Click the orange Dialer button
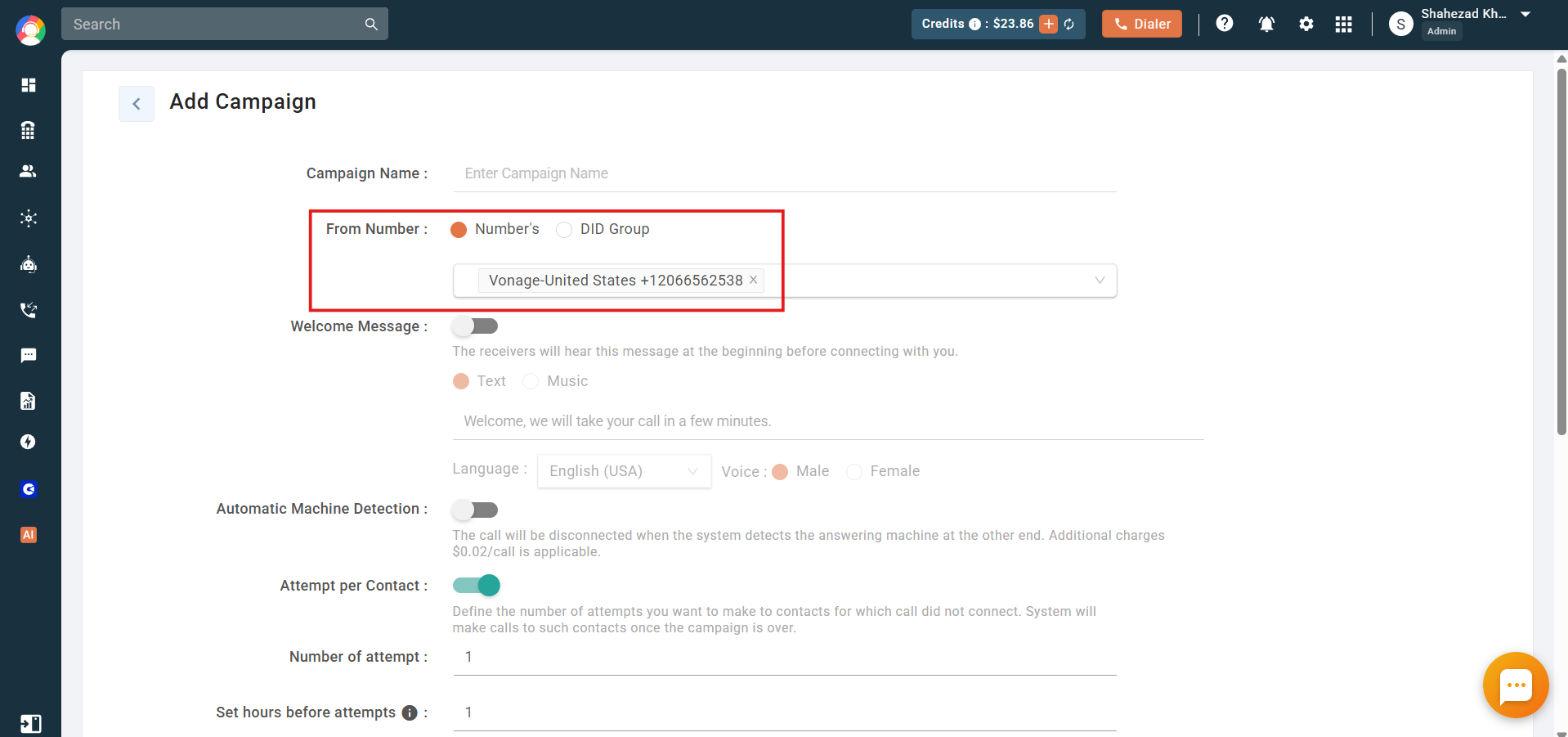The height and width of the screenshot is (737, 1568). click(x=1142, y=24)
